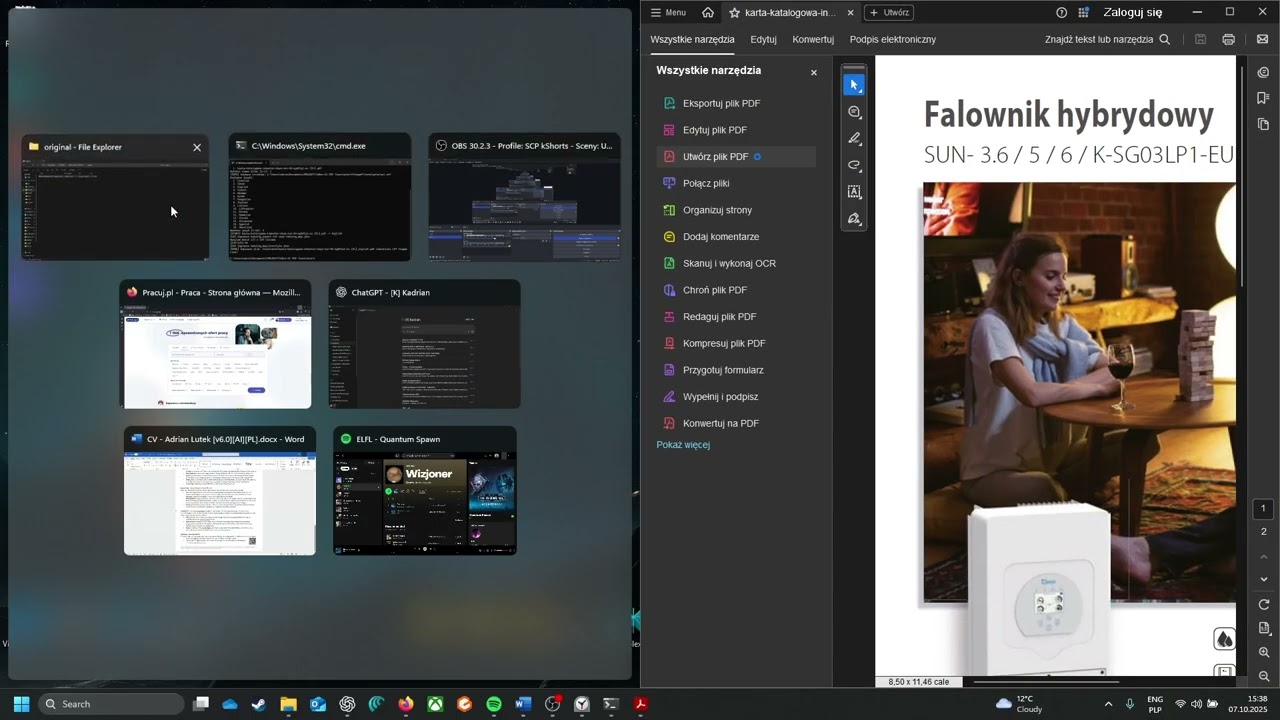Select the CV Word document thumbnail

[x=220, y=491]
